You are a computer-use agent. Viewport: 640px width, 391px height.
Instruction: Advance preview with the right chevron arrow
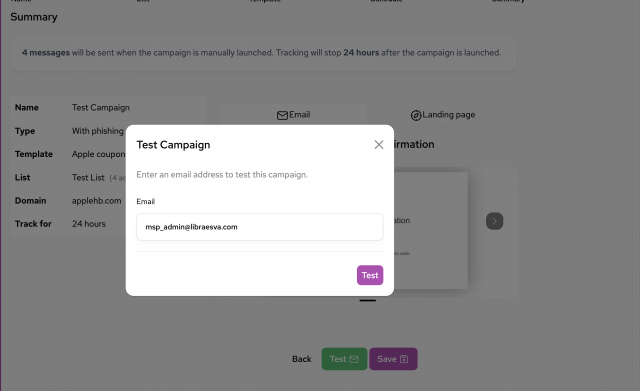494,221
